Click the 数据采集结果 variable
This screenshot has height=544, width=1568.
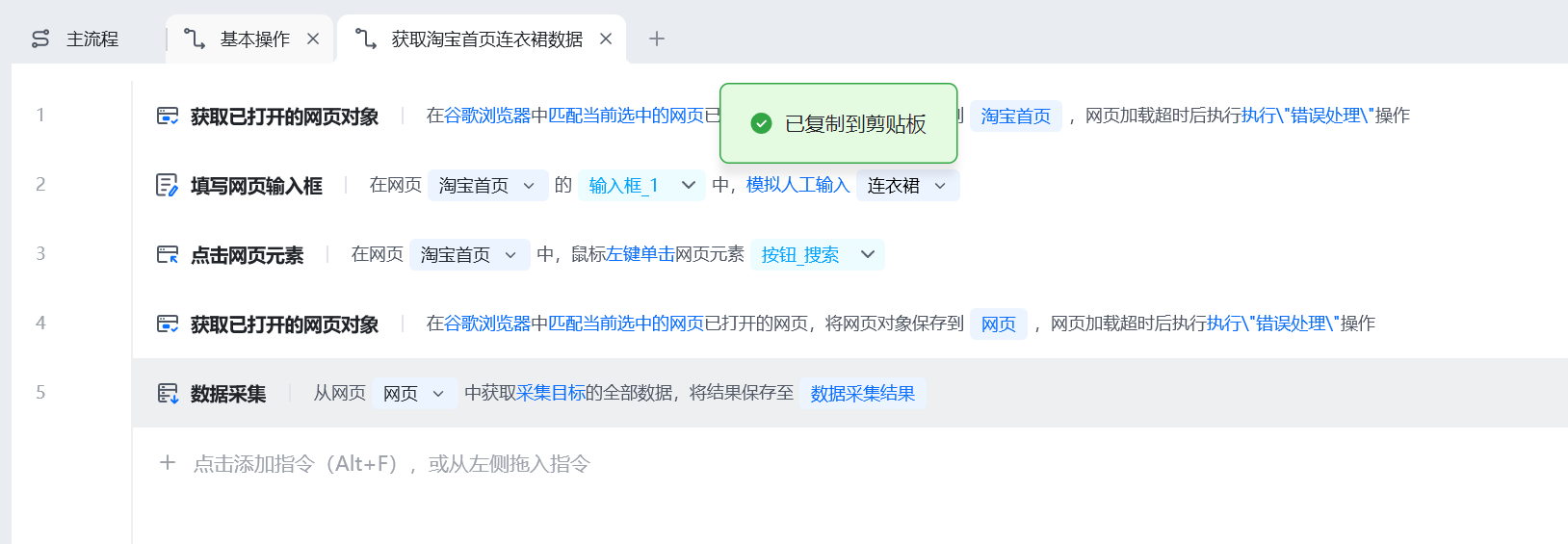(x=862, y=393)
